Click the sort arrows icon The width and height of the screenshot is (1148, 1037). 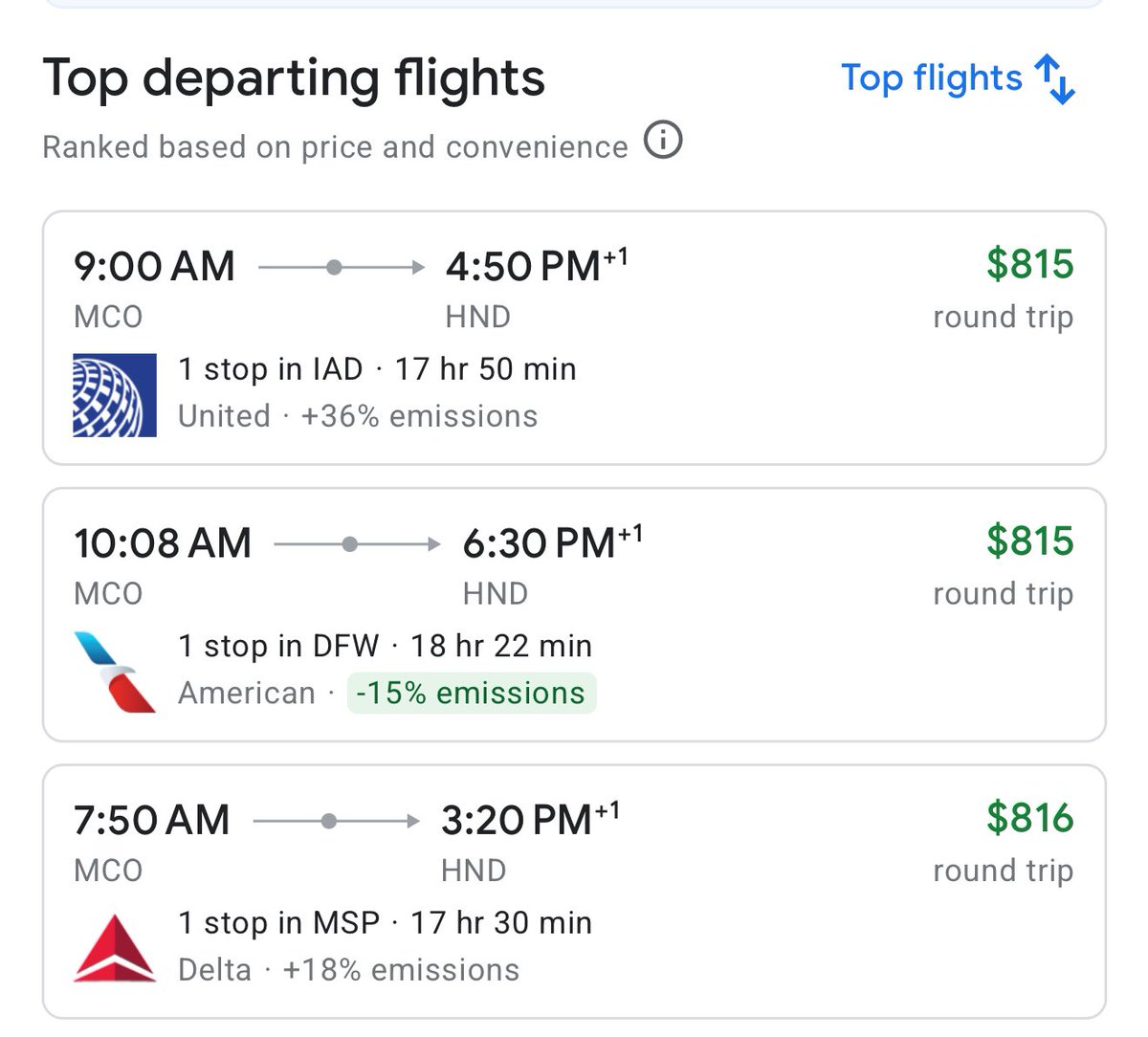click(x=1055, y=79)
